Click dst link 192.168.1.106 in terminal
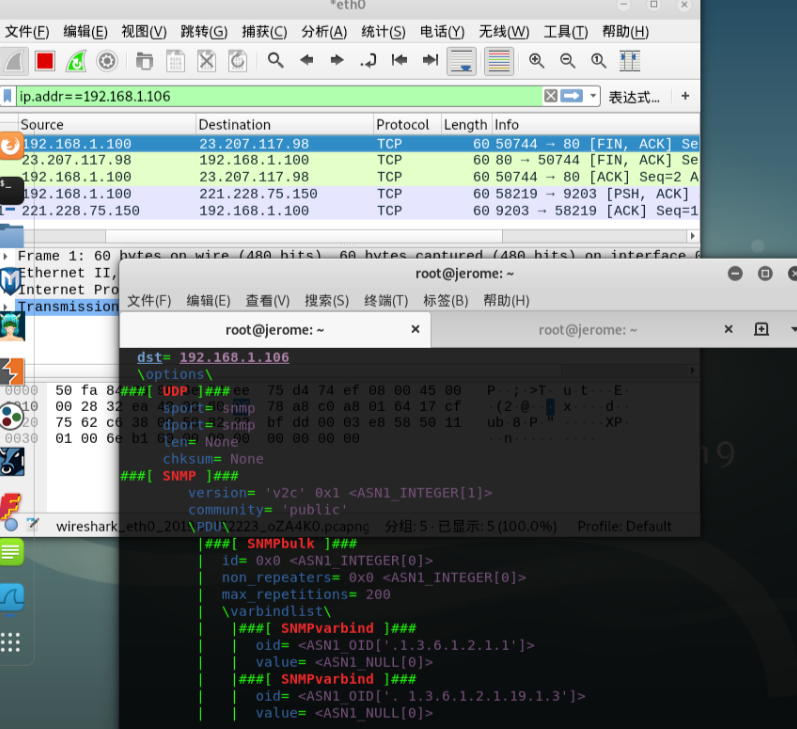 [x=234, y=357]
